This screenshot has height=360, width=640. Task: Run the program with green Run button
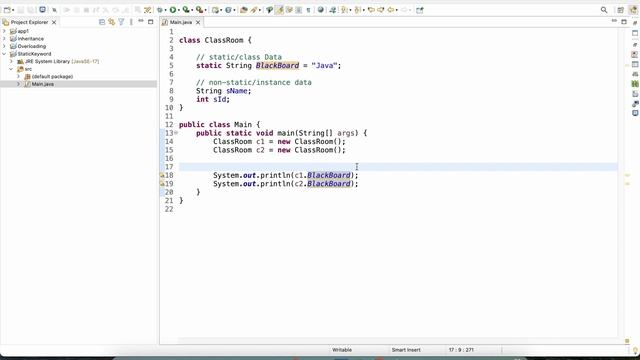coord(173,10)
